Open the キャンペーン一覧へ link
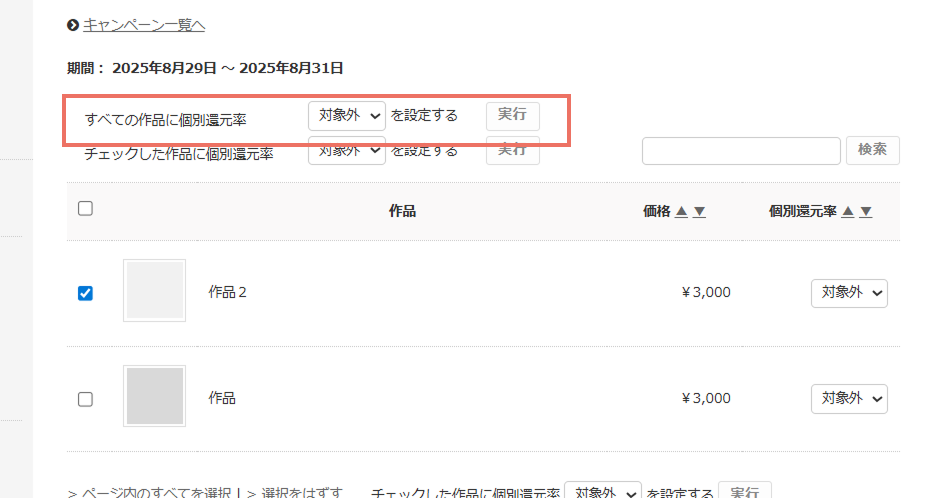This screenshot has height=498, width=941. click(144, 25)
